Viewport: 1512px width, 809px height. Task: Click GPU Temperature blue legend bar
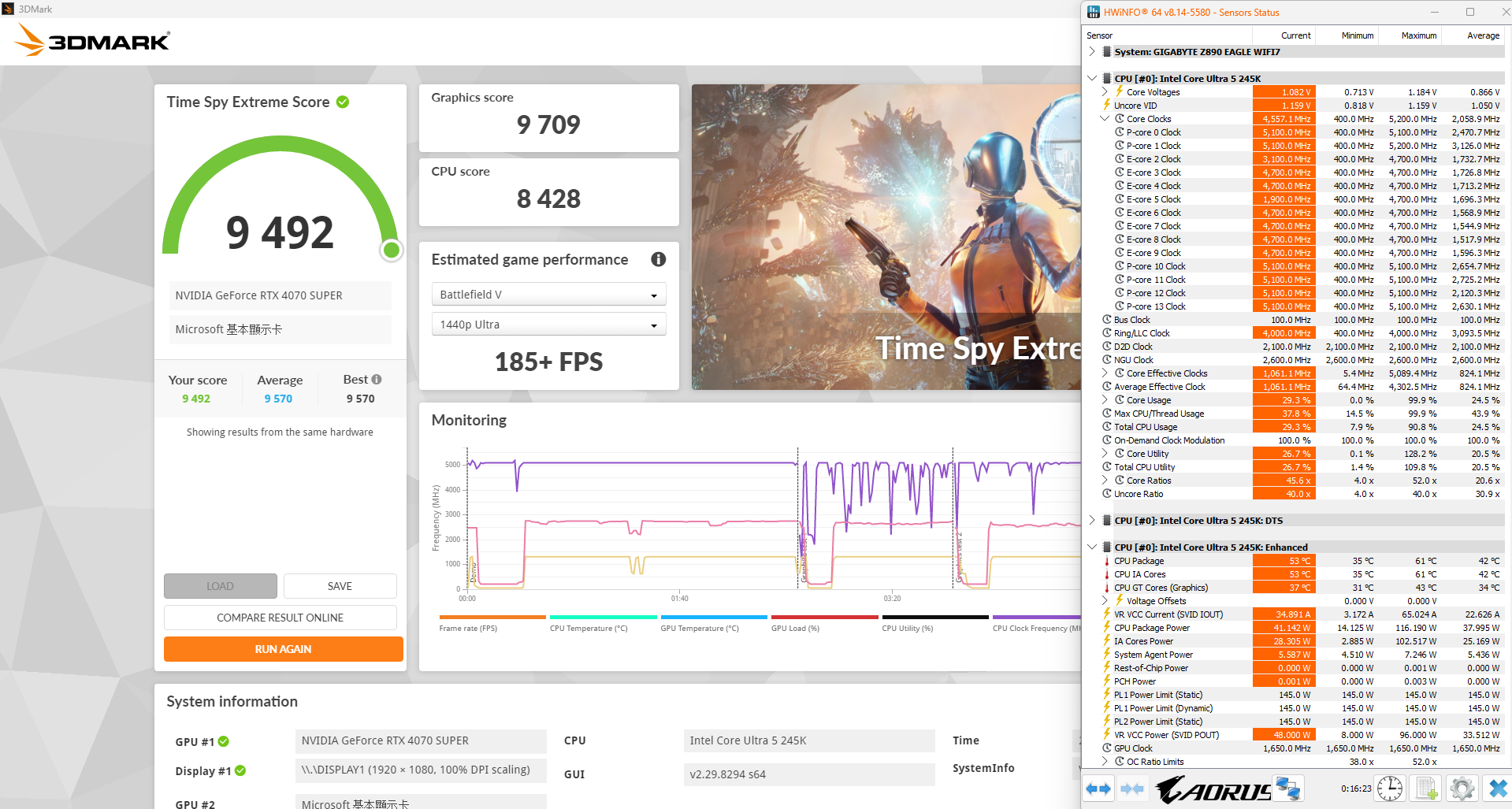(x=714, y=617)
